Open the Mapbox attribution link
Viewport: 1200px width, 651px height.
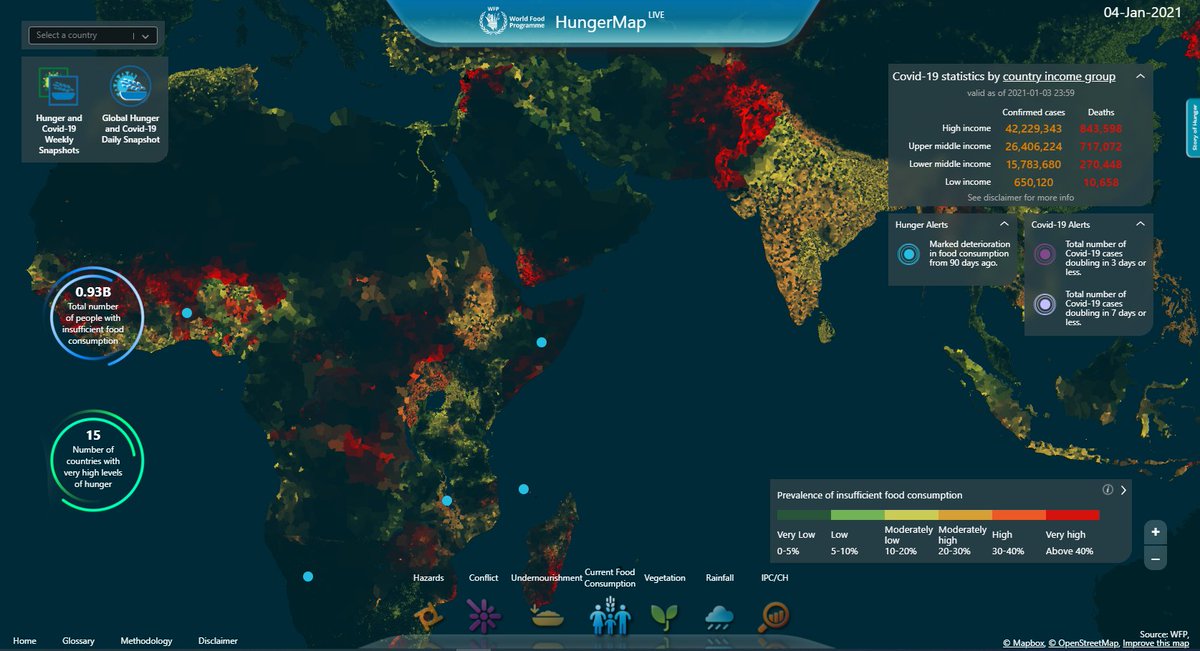coord(1023,643)
